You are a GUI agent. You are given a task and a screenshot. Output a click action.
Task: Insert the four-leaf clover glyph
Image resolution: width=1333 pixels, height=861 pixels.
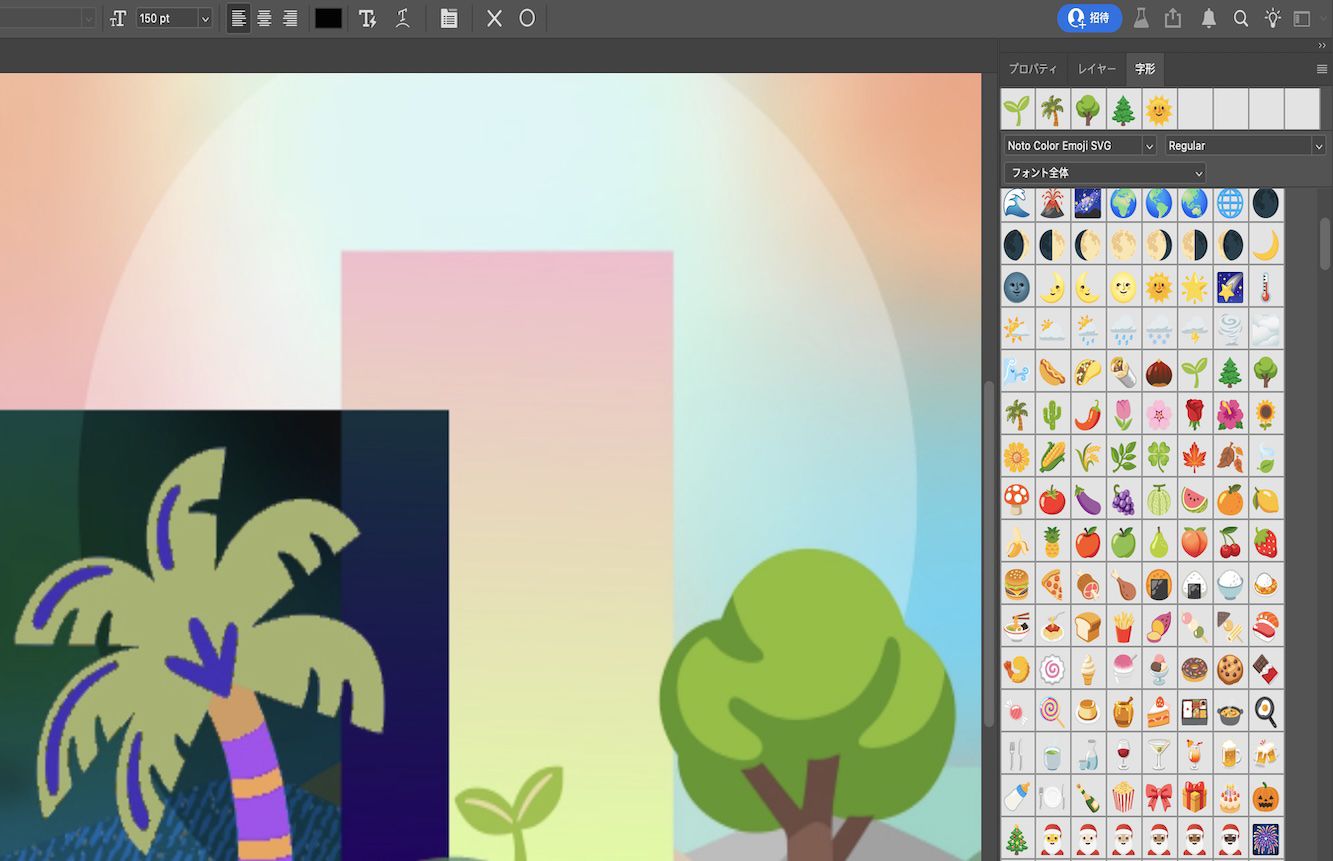pos(1159,457)
